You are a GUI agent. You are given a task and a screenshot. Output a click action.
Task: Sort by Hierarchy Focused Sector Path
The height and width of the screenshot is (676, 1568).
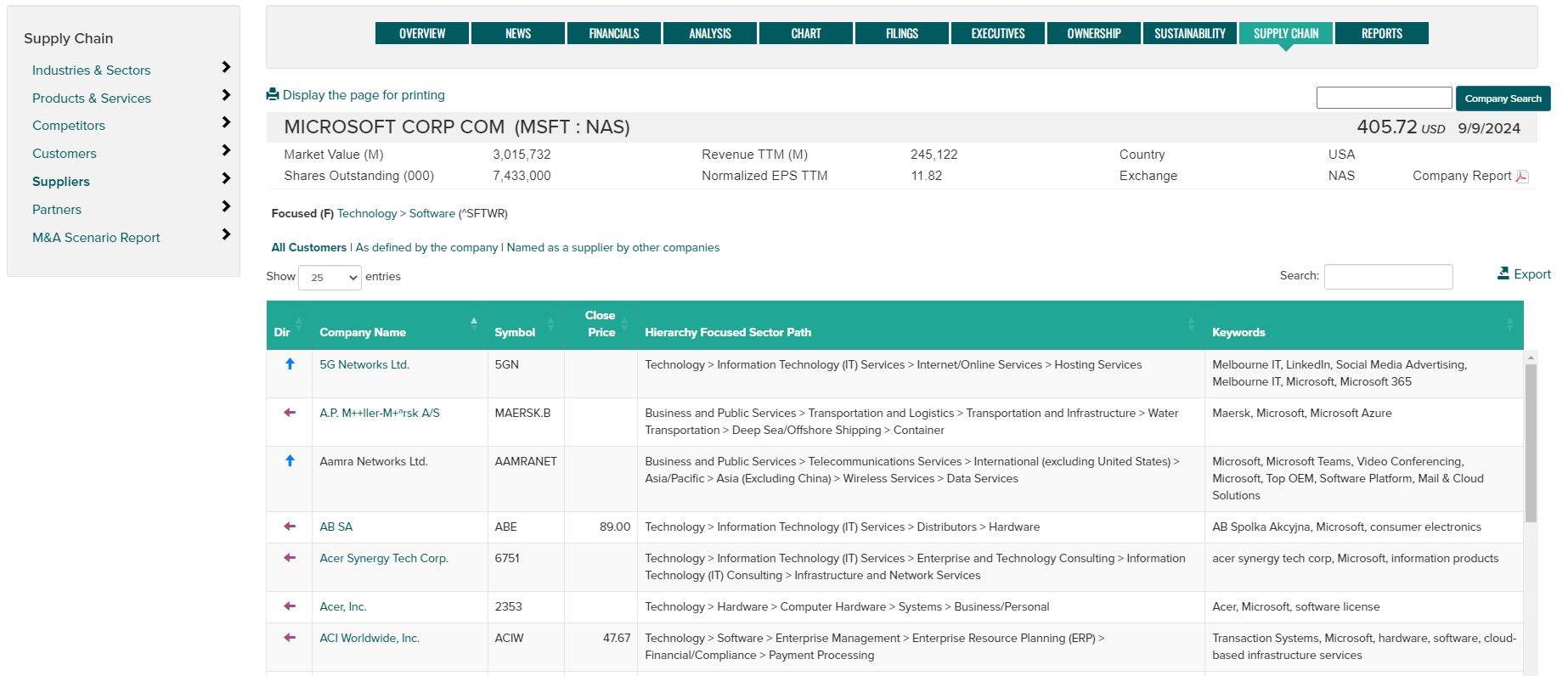pyautogui.click(x=1191, y=324)
